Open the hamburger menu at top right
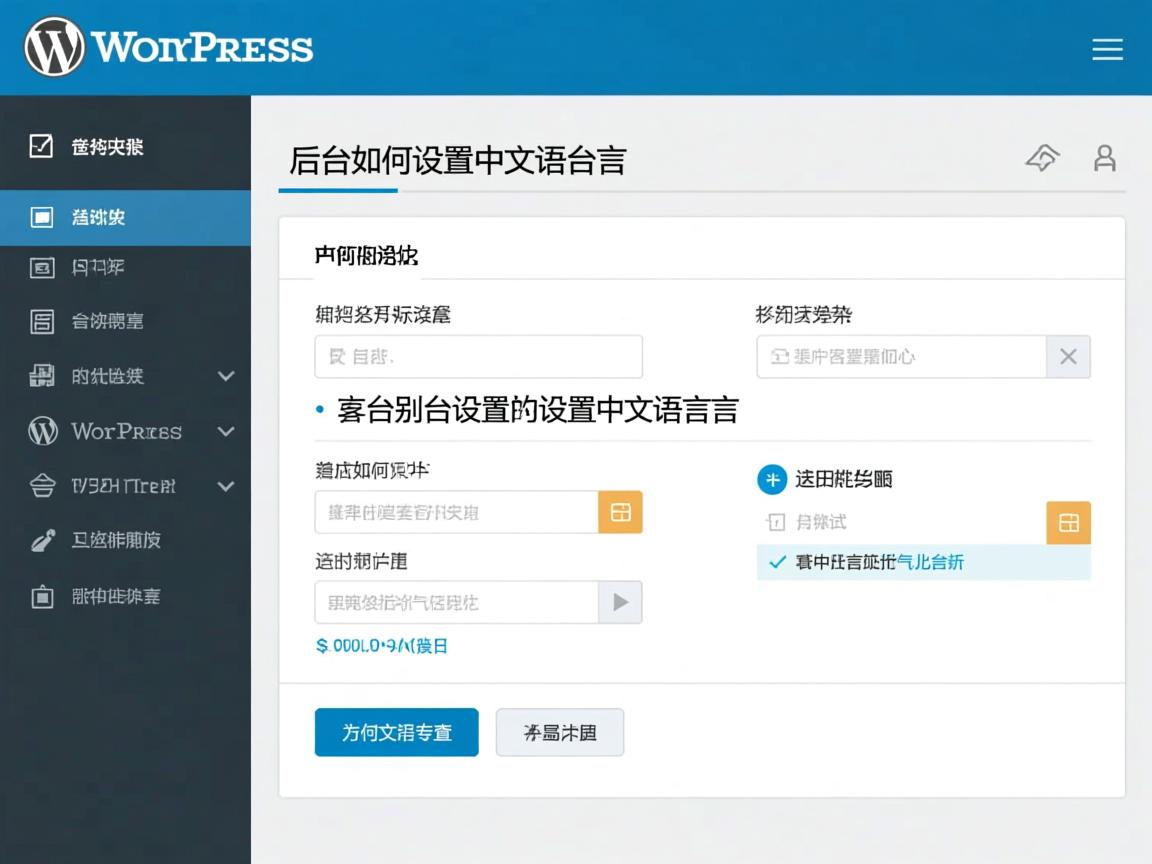 tap(1108, 49)
